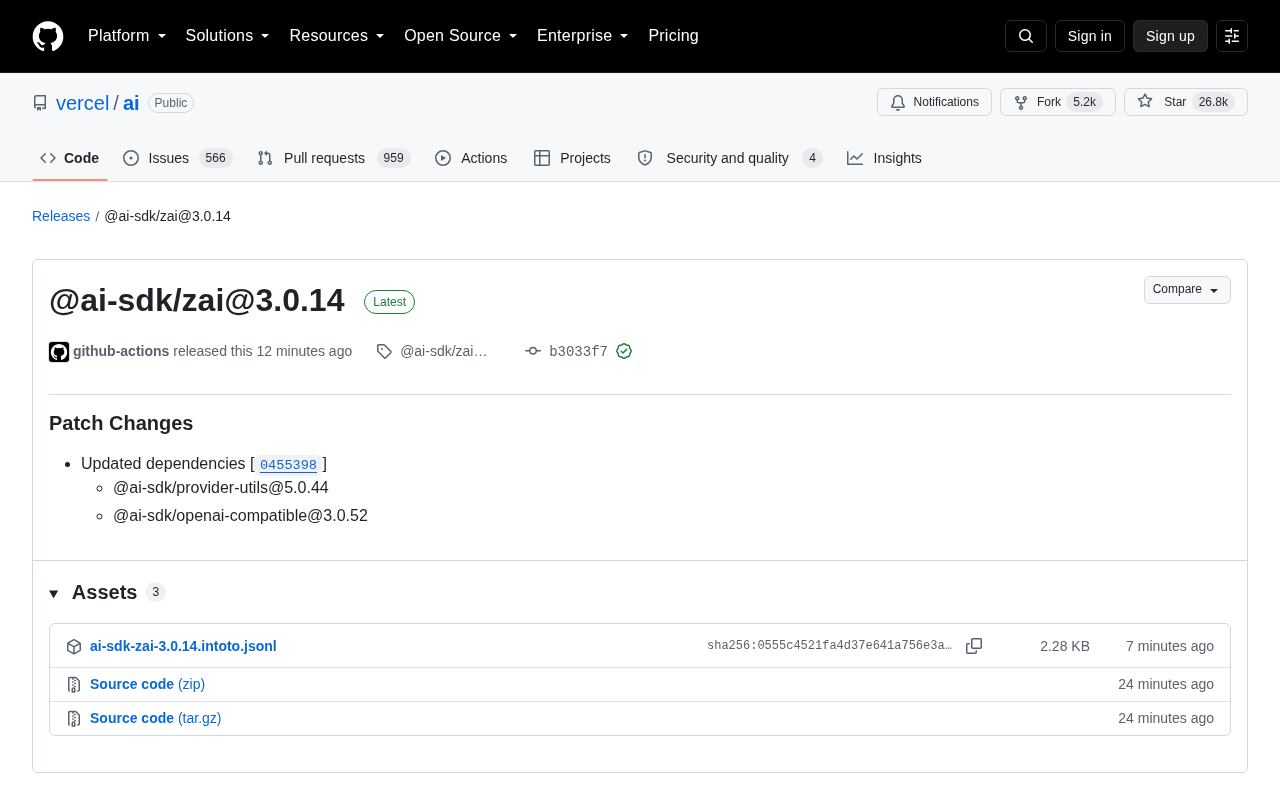Click the package icon for intoto.jsonl
The height and width of the screenshot is (800, 1280).
click(x=74, y=647)
